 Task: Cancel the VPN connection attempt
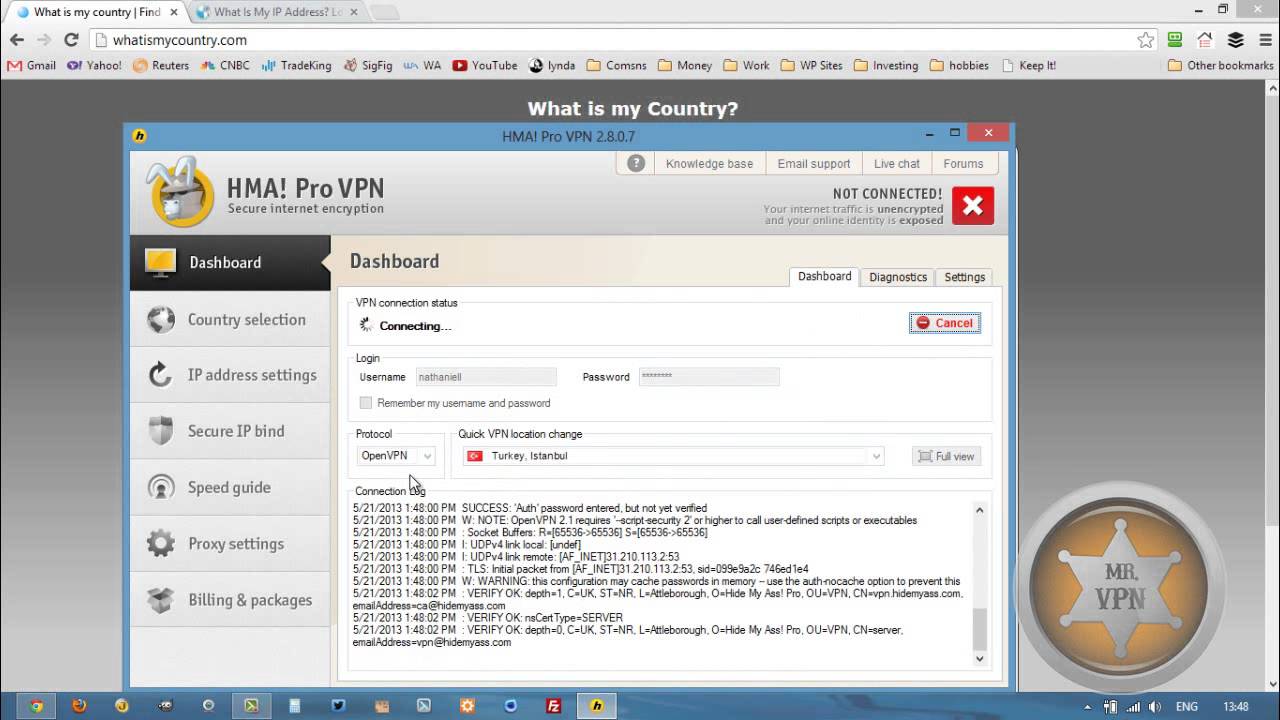[945, 323]
